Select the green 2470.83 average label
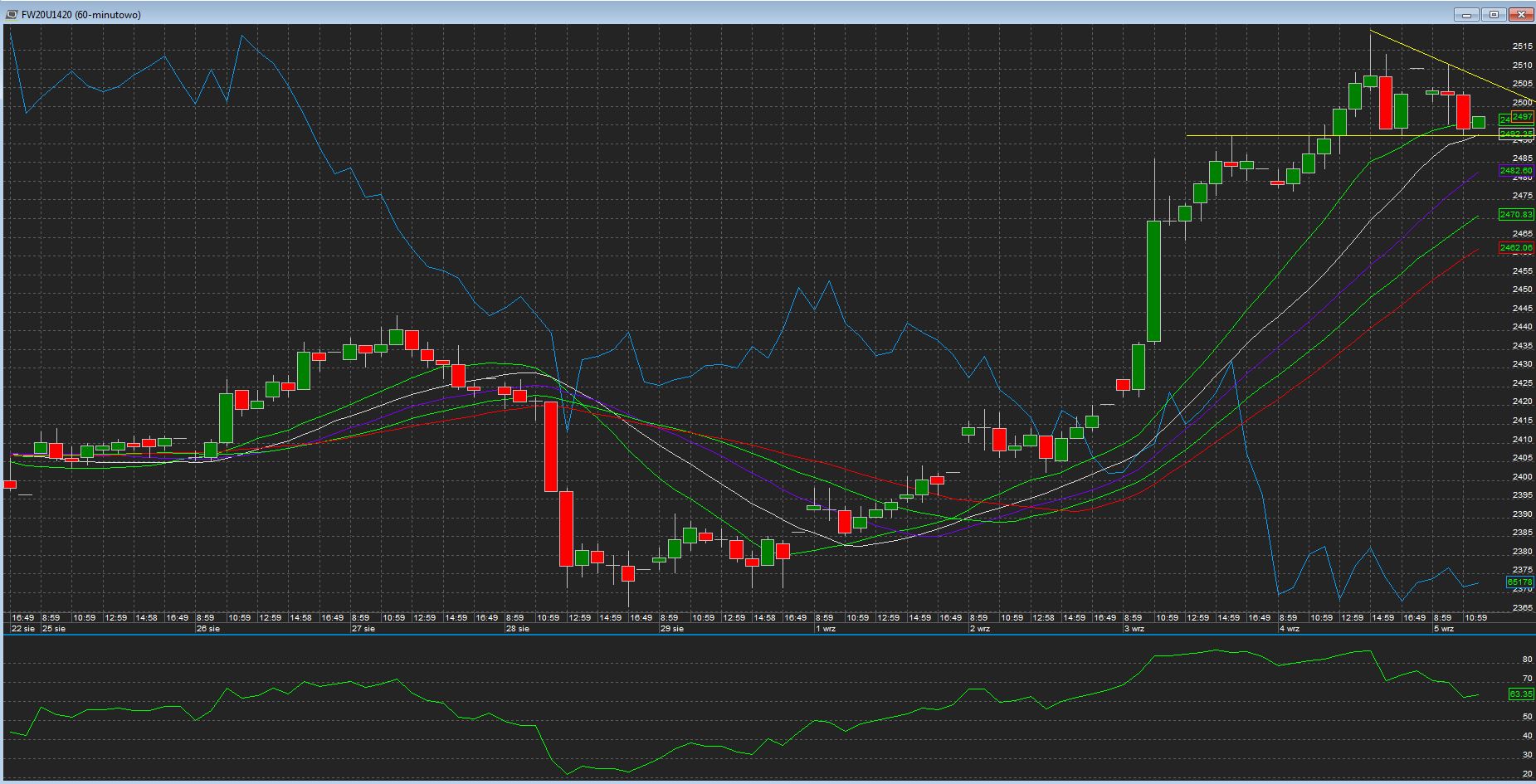This screenshot has height=784, width=1536. 1516,215
